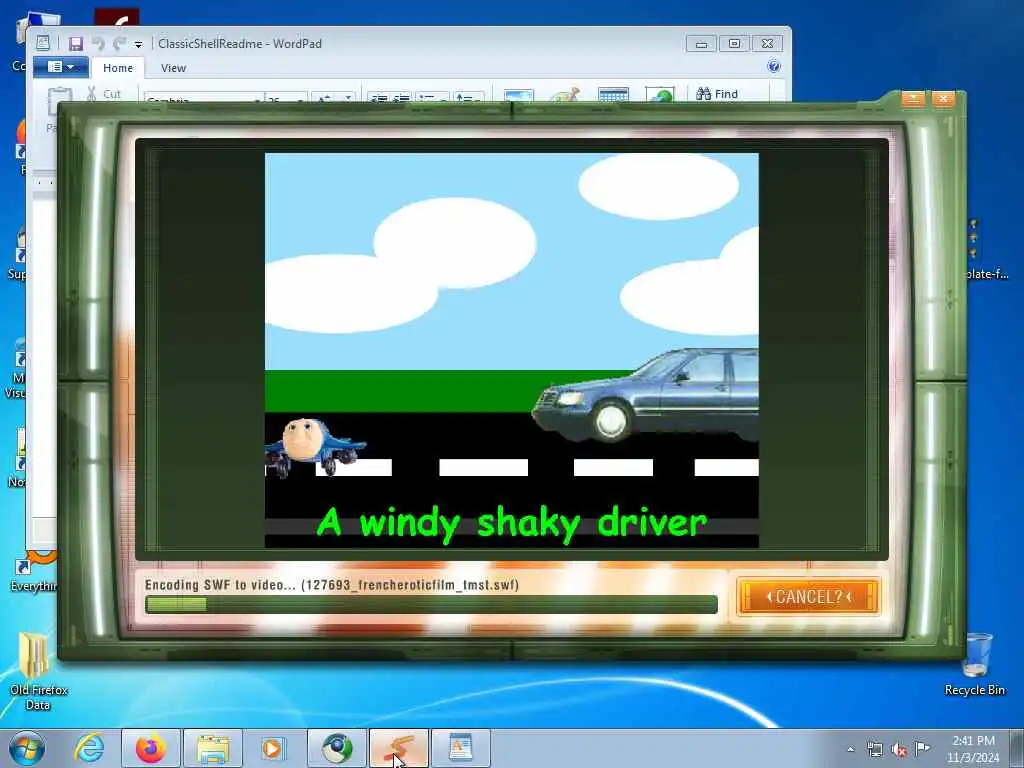Open Windows Explorer from taskbar
Screen dimensions: 1024x768
212,748
